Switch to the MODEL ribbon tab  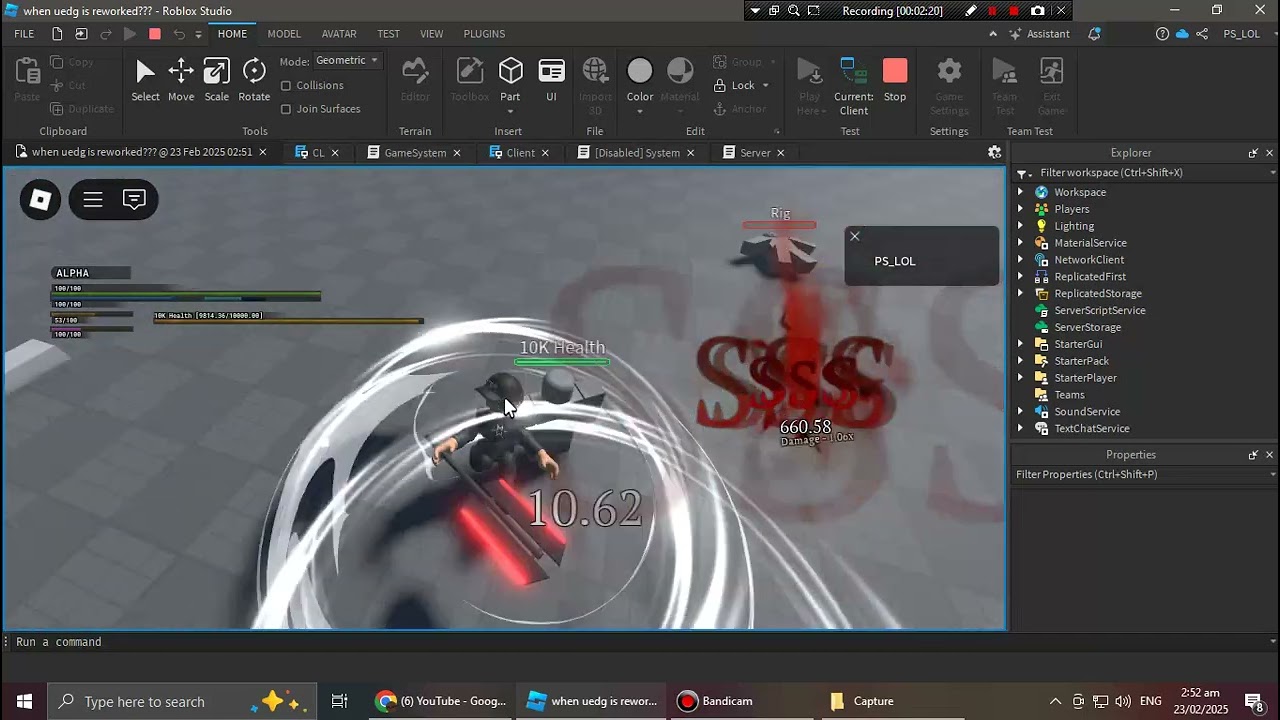284,34
